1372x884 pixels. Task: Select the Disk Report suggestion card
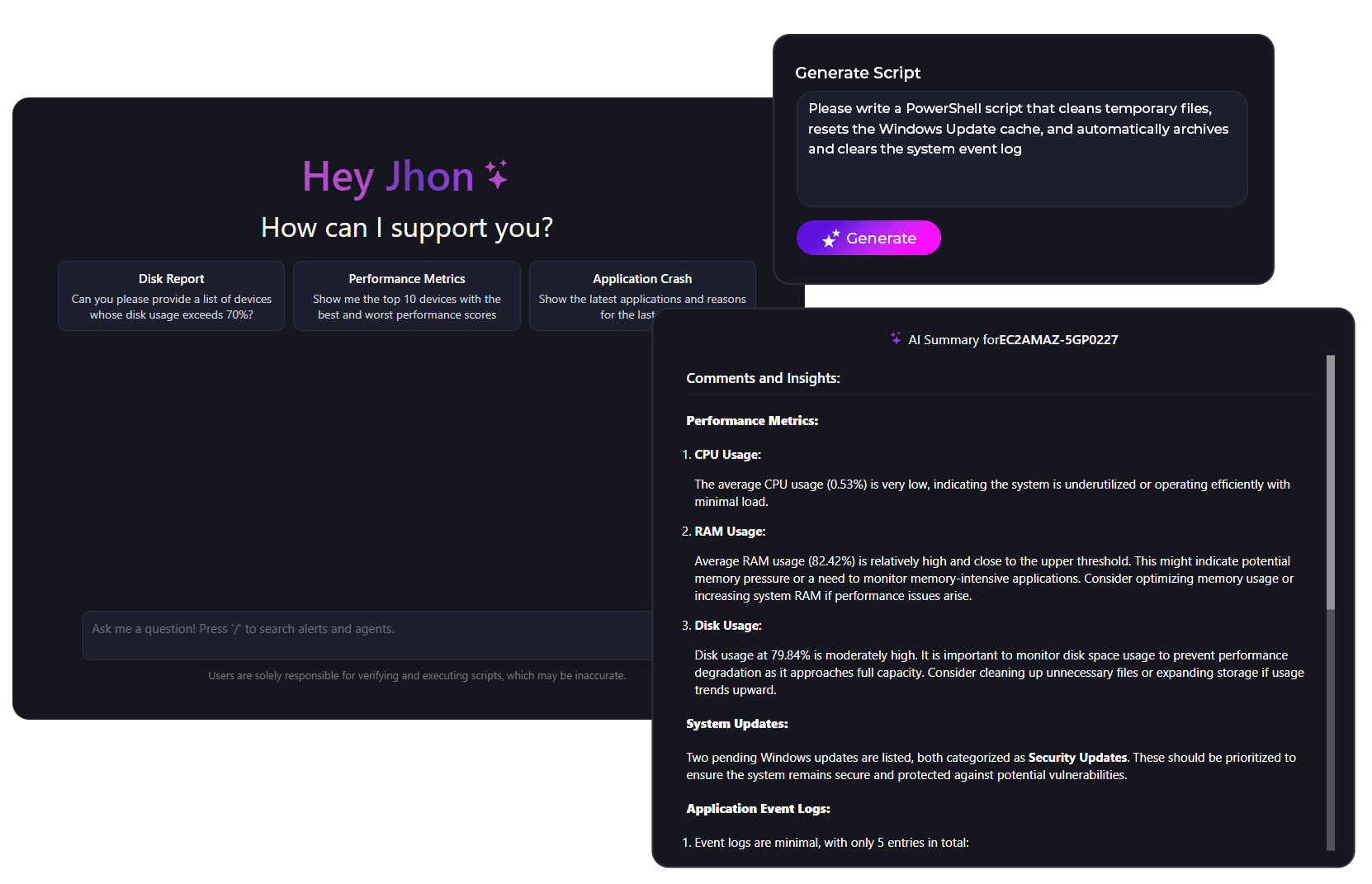coord(171,296)
